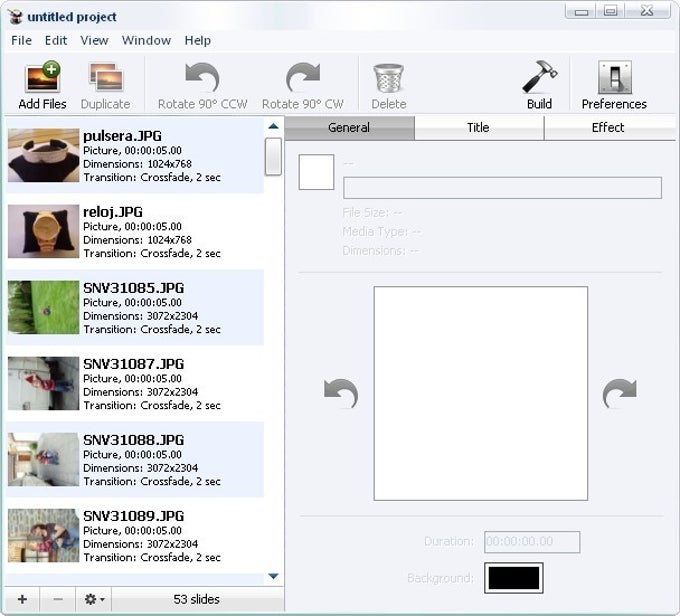Click 'Dimensions: 3072x2304' under SNV31085.JPG
The width and height of the screenshot is (680, 616).
(x=141, y=316)
